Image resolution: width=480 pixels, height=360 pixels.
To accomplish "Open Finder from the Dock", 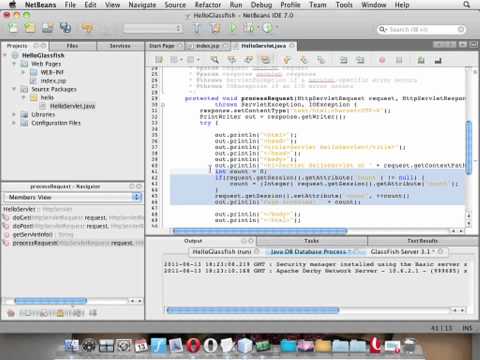I will [x=72, y=345].
